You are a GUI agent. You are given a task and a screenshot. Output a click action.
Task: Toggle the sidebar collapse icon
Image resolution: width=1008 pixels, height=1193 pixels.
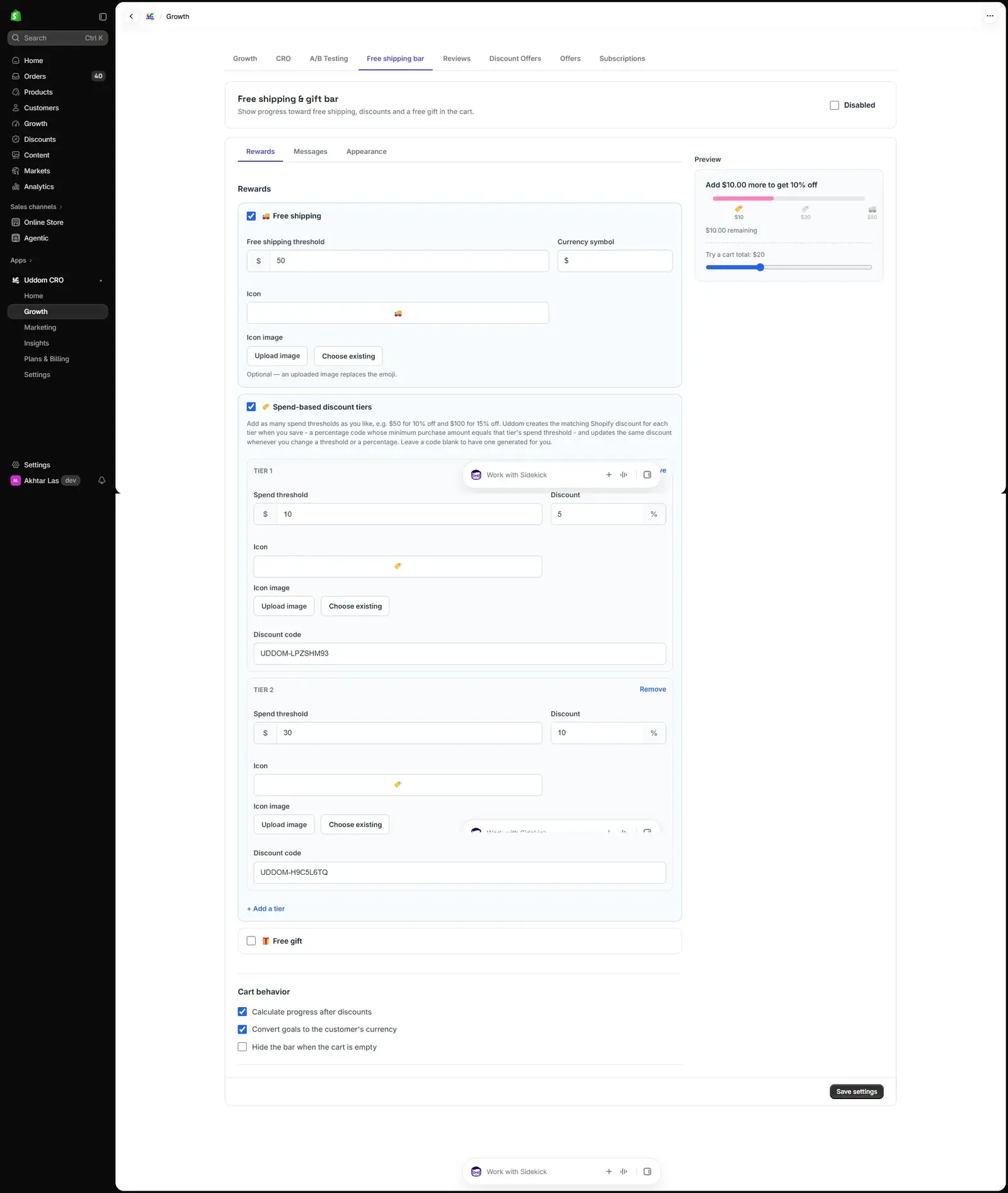coord(103,16)
